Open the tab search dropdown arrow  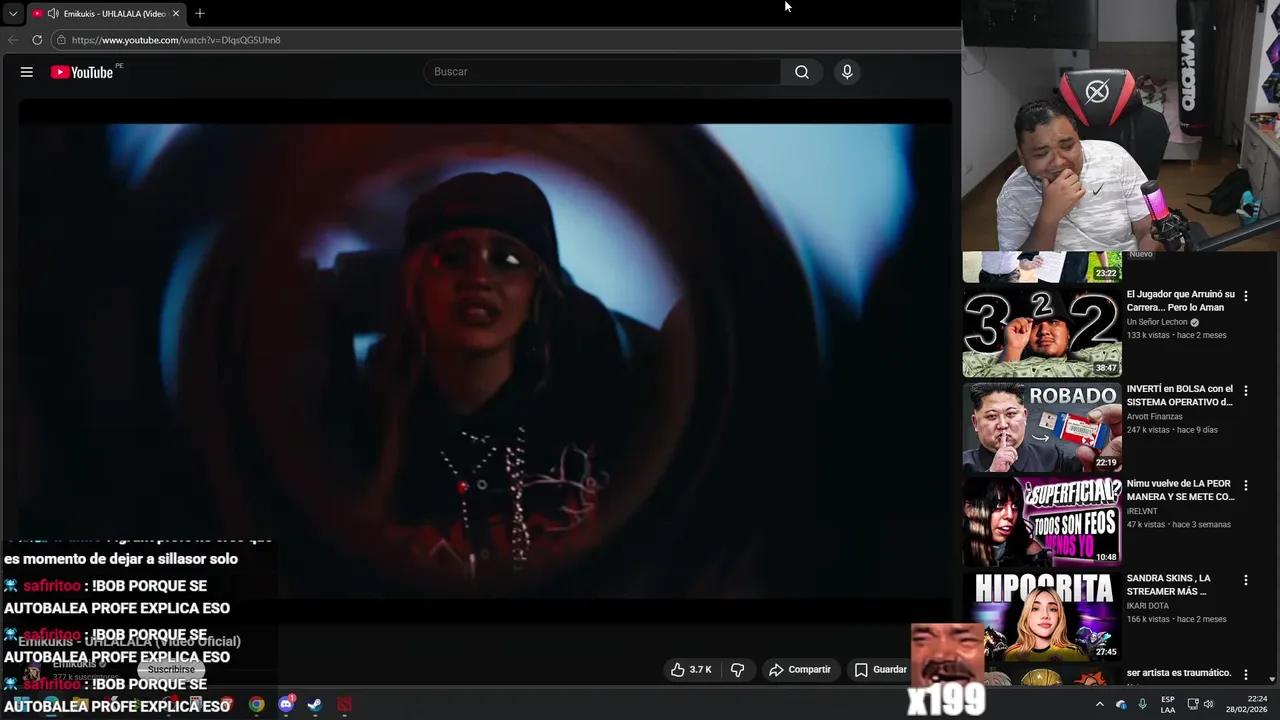[13, 13]
